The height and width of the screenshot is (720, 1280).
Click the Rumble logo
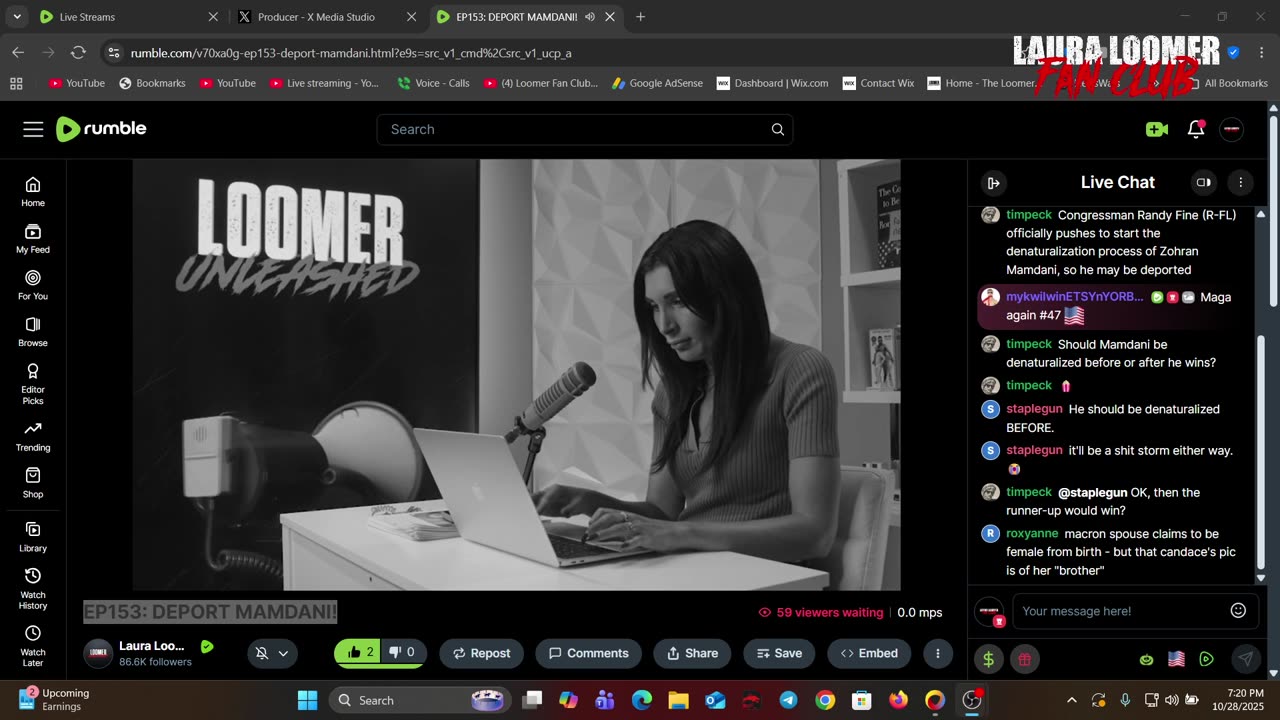pos(101,129)
